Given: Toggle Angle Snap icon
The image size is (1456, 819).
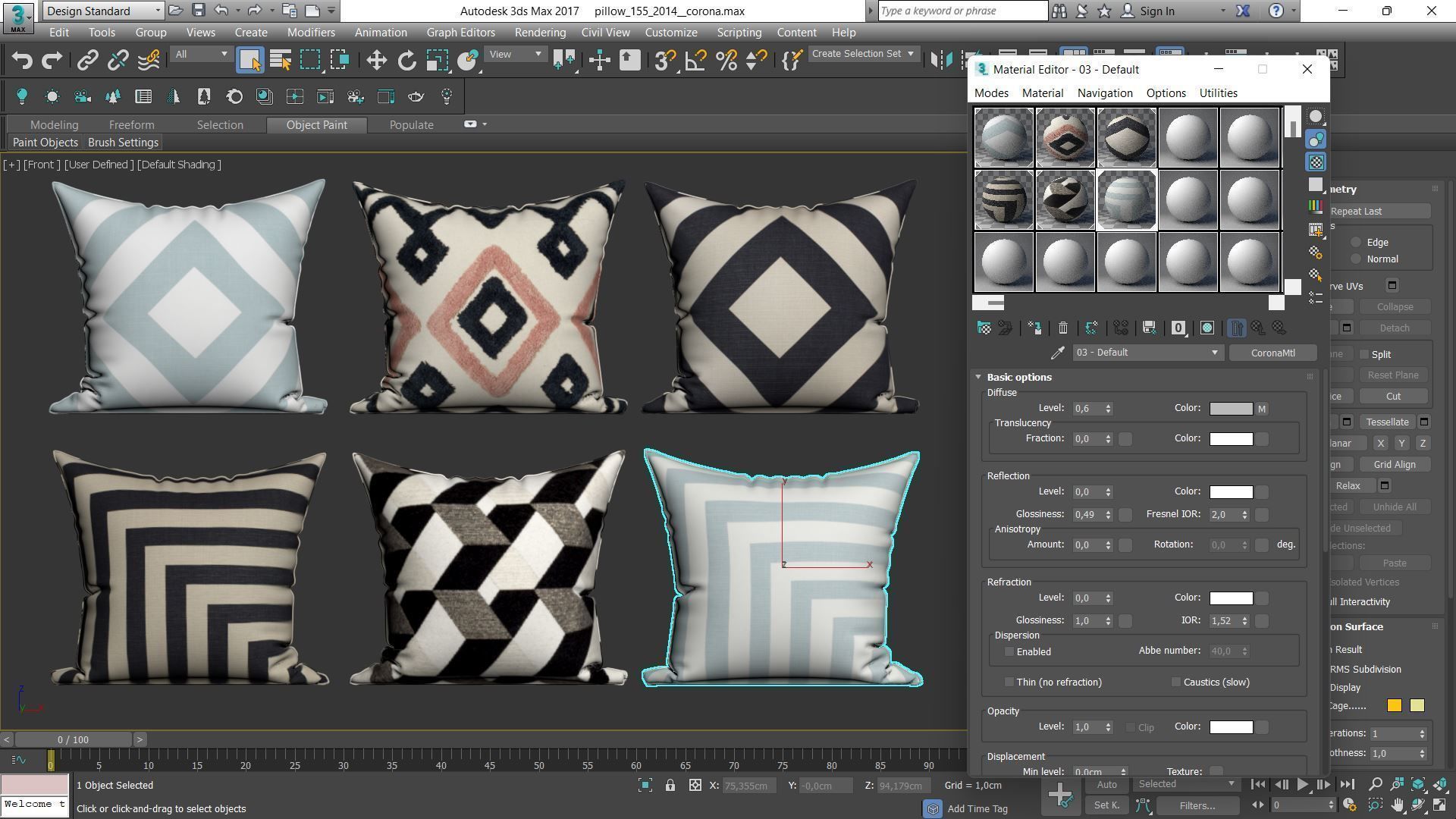Looking at the screenshot, I should point(695,61).
